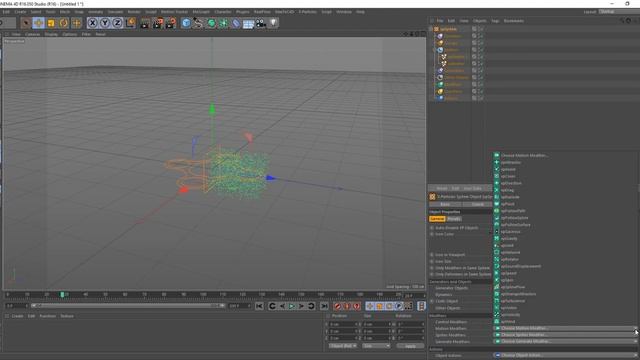Open the viewport Filter menu

86,34
